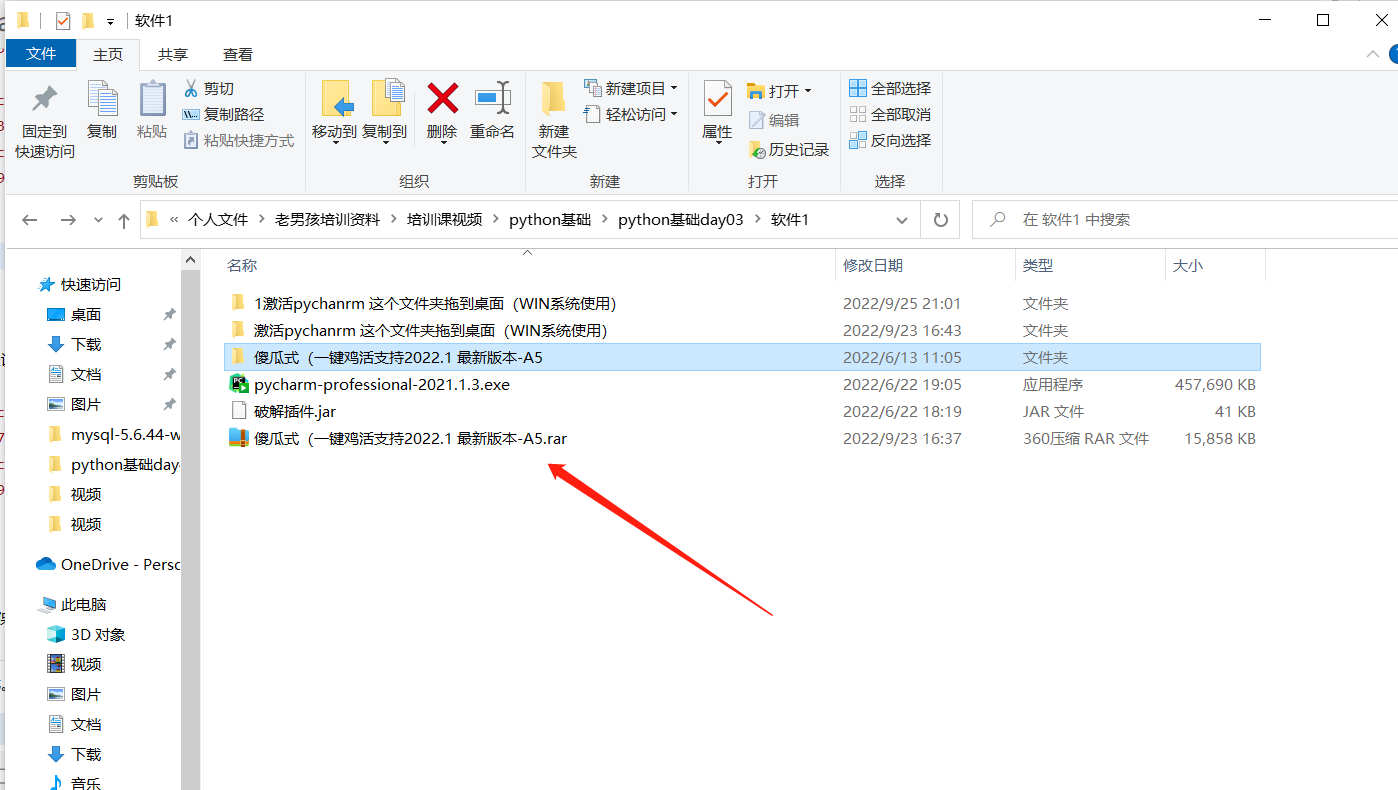This screenshot has width=1398, height=790.
Task: Click 反向选择 invert selection
Action: [890, 141]
